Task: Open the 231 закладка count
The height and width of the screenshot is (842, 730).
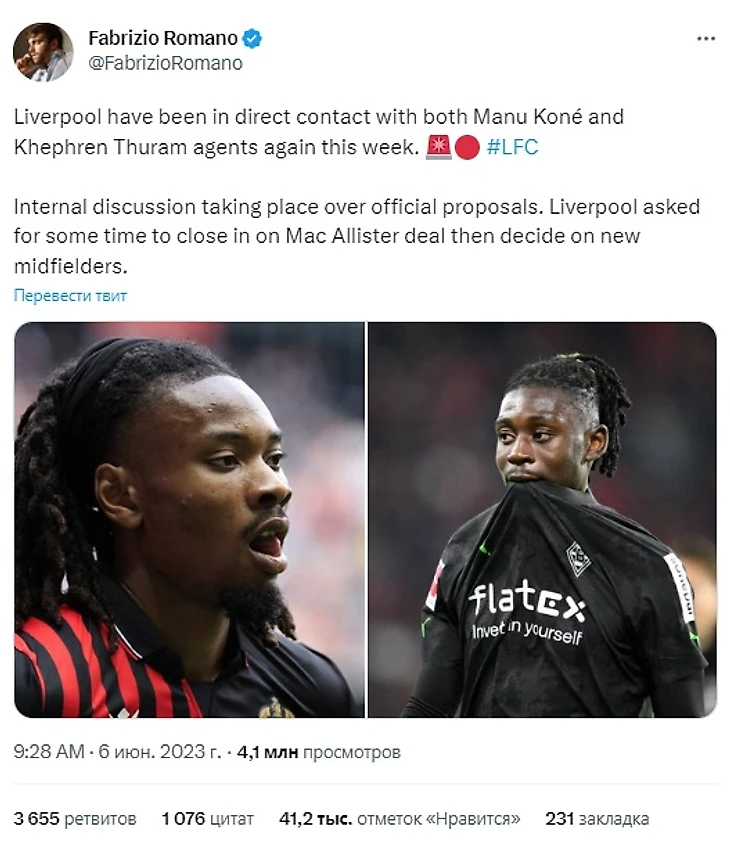Action: (x=597, y=818)
